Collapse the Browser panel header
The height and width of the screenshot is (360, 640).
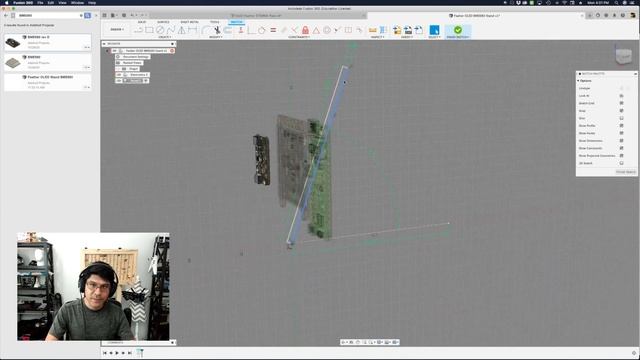pyautogui.click(x=104, y=44)
